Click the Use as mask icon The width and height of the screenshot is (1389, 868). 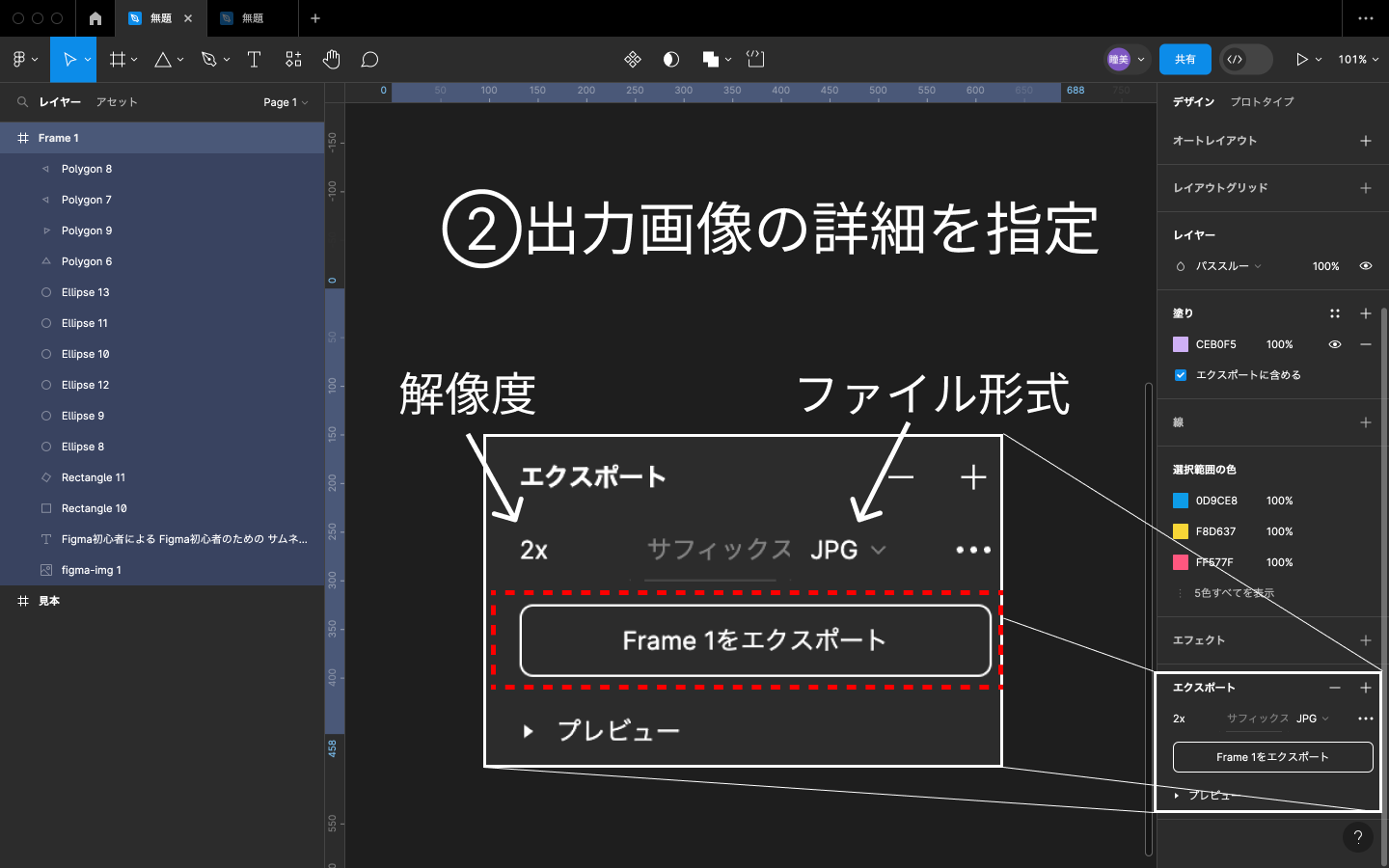point(671,60)
